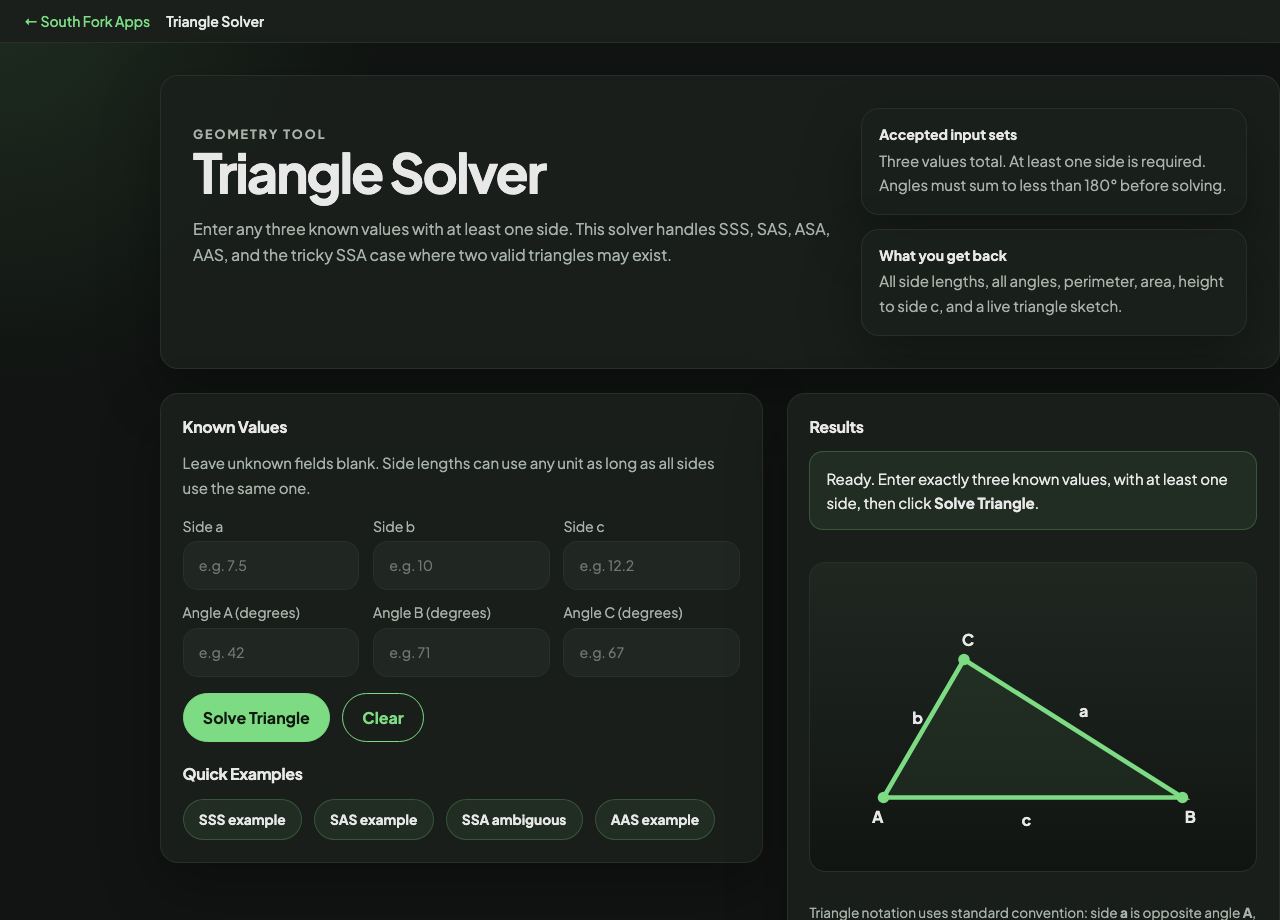The height and width of the screenshot is (920, 1280).
Task: Focus the Side b input field
Action: pyautogui.click(x=461, y=565)
